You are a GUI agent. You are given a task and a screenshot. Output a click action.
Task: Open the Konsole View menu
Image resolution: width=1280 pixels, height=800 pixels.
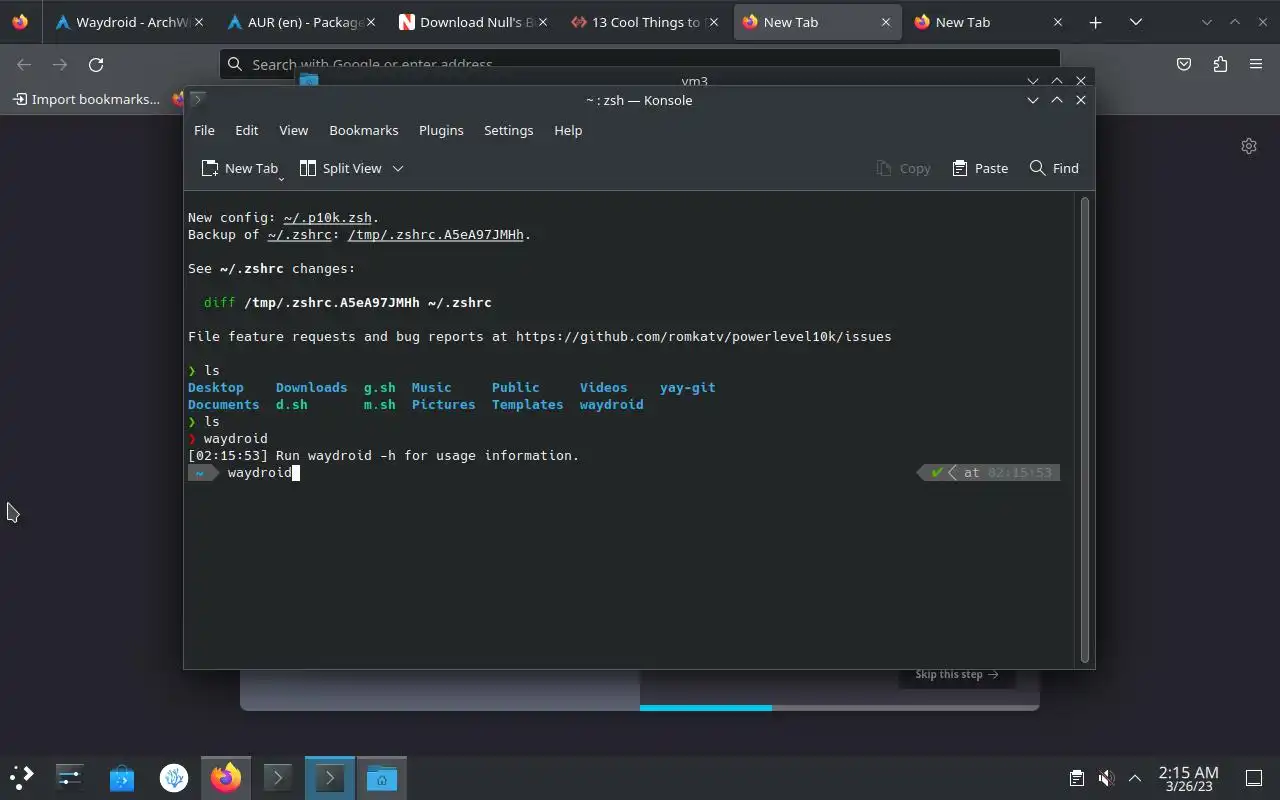(x=293, y=130)
